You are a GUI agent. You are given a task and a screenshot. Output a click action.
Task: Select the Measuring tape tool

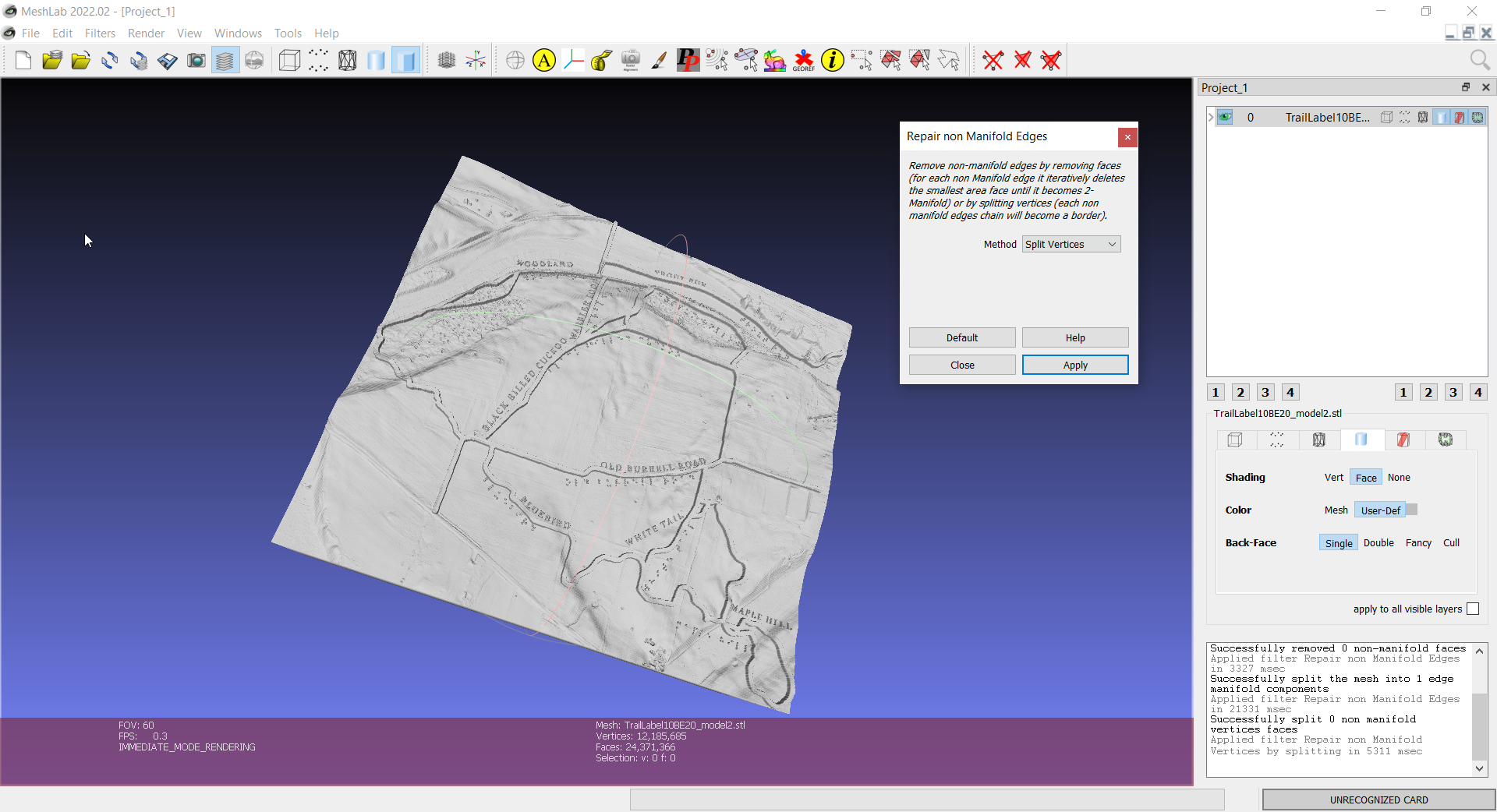coord(601,61)
